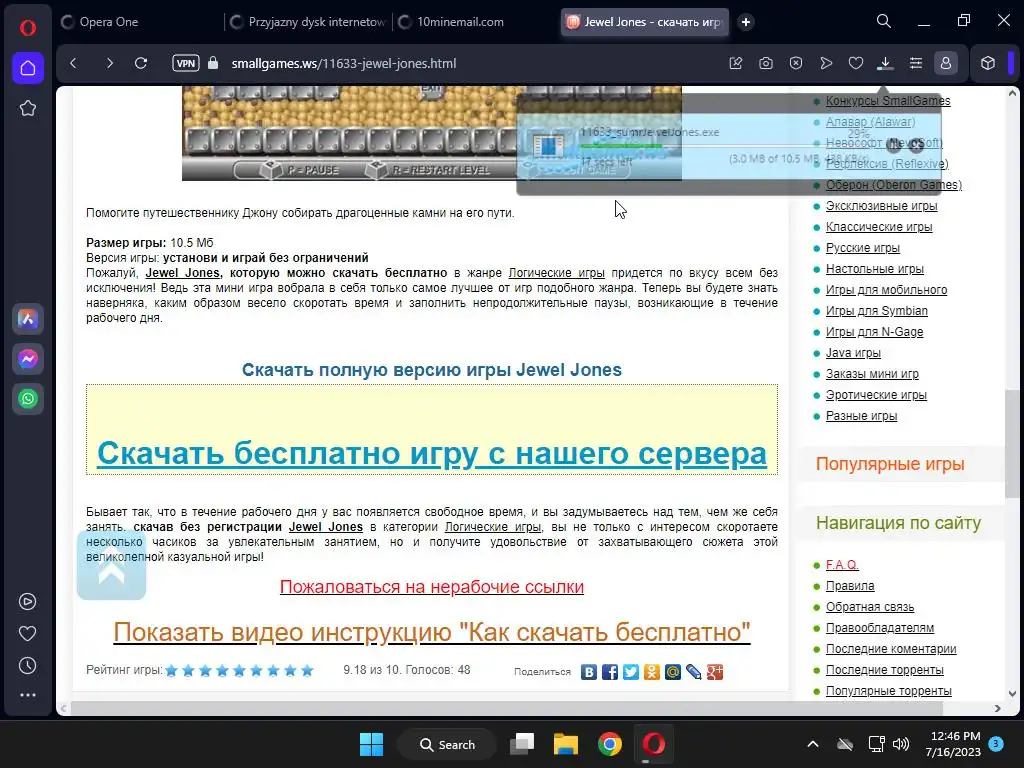
Task: Open sidebar setup three-dots menu
Action: coord(27,696)
